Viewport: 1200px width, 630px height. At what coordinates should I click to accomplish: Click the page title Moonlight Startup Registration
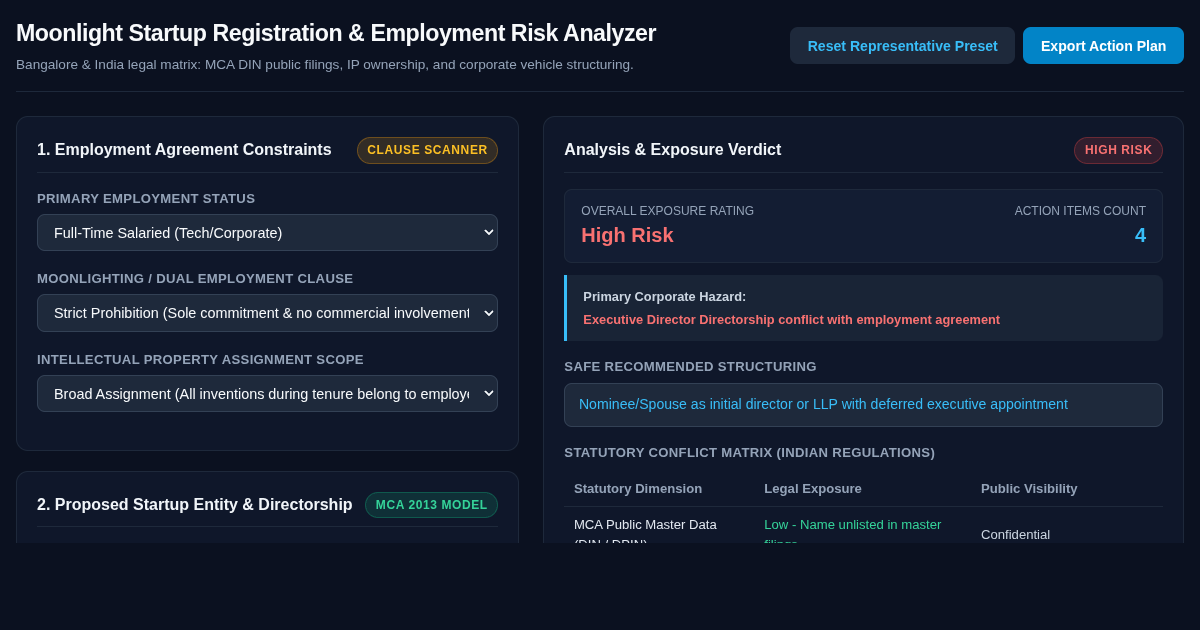(336, 33)
